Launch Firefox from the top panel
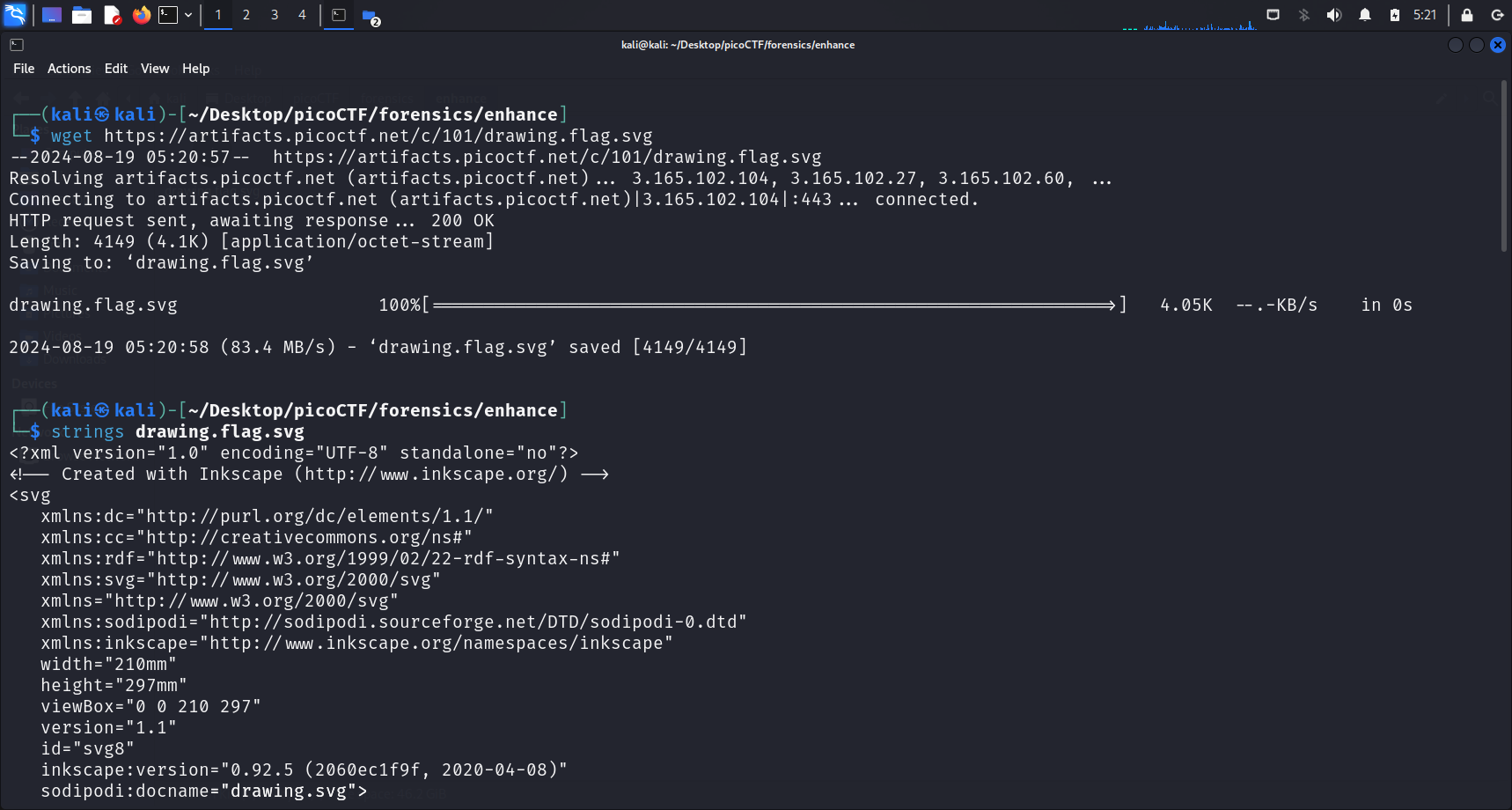The width and height of the screenshot is (1512, 810). 141,15
